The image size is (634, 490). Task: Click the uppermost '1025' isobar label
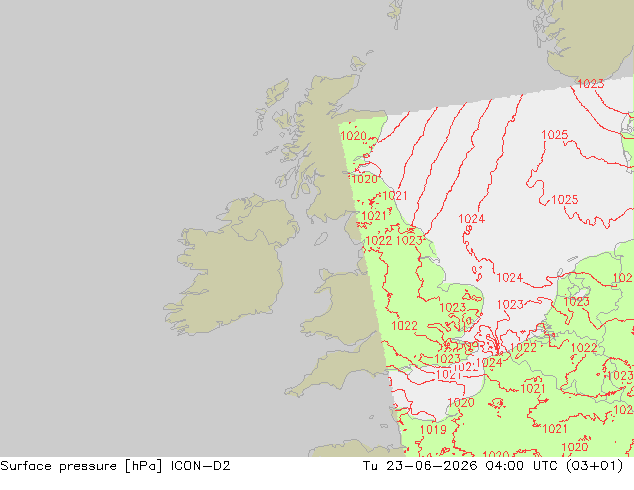(555, 135)
